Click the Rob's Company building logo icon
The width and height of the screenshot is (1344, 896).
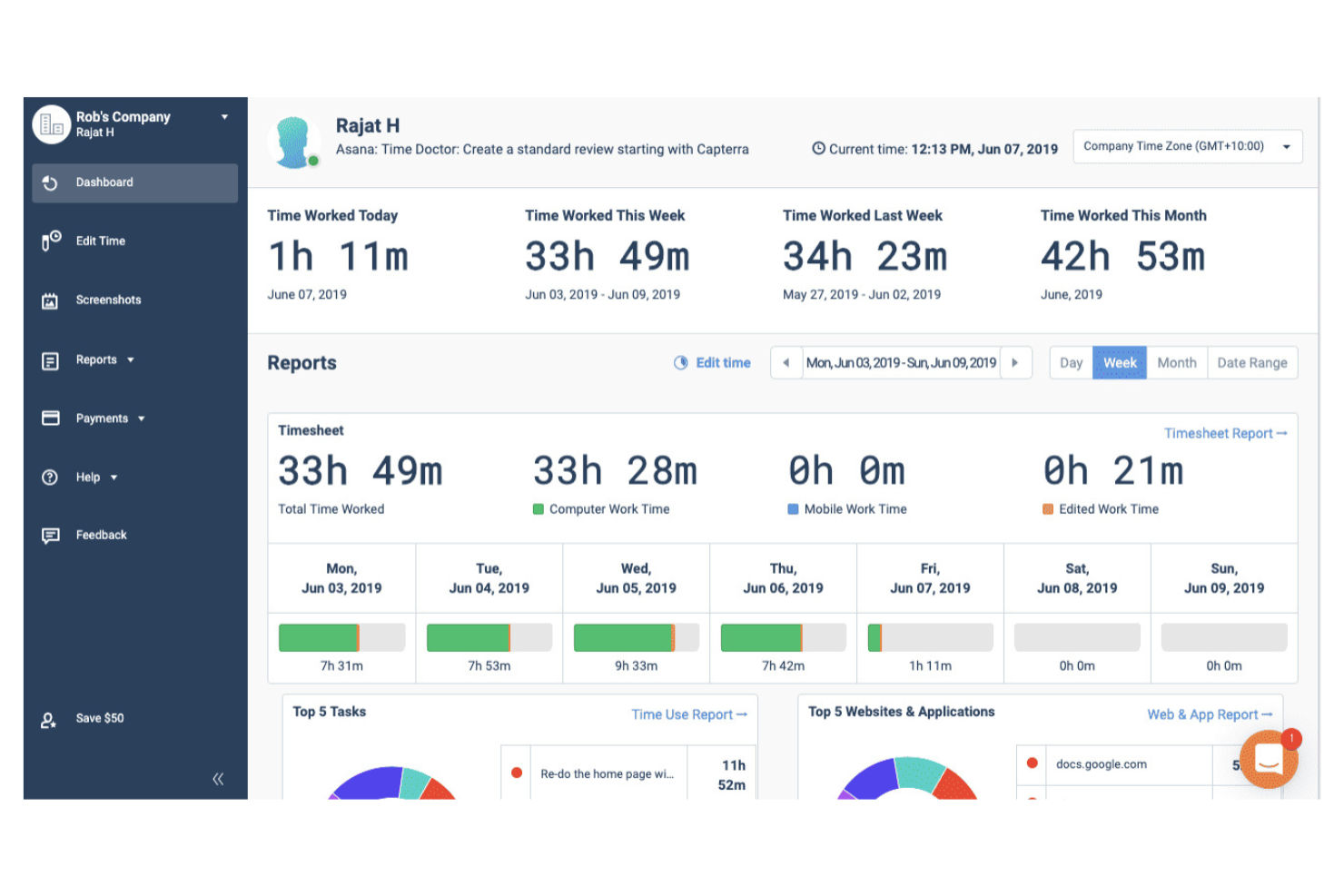click(52, 124)
